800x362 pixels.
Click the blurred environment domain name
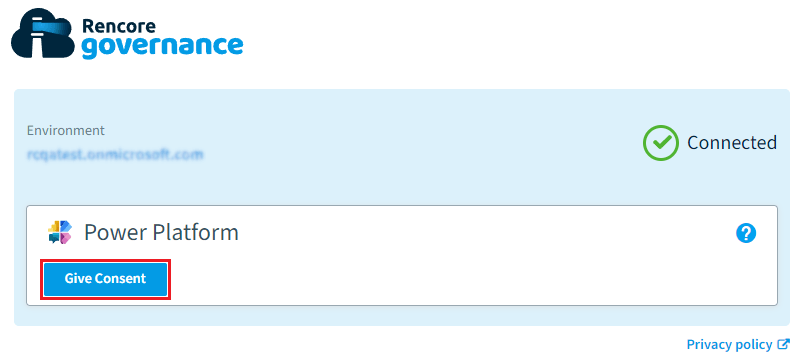[x=115, y=153]
